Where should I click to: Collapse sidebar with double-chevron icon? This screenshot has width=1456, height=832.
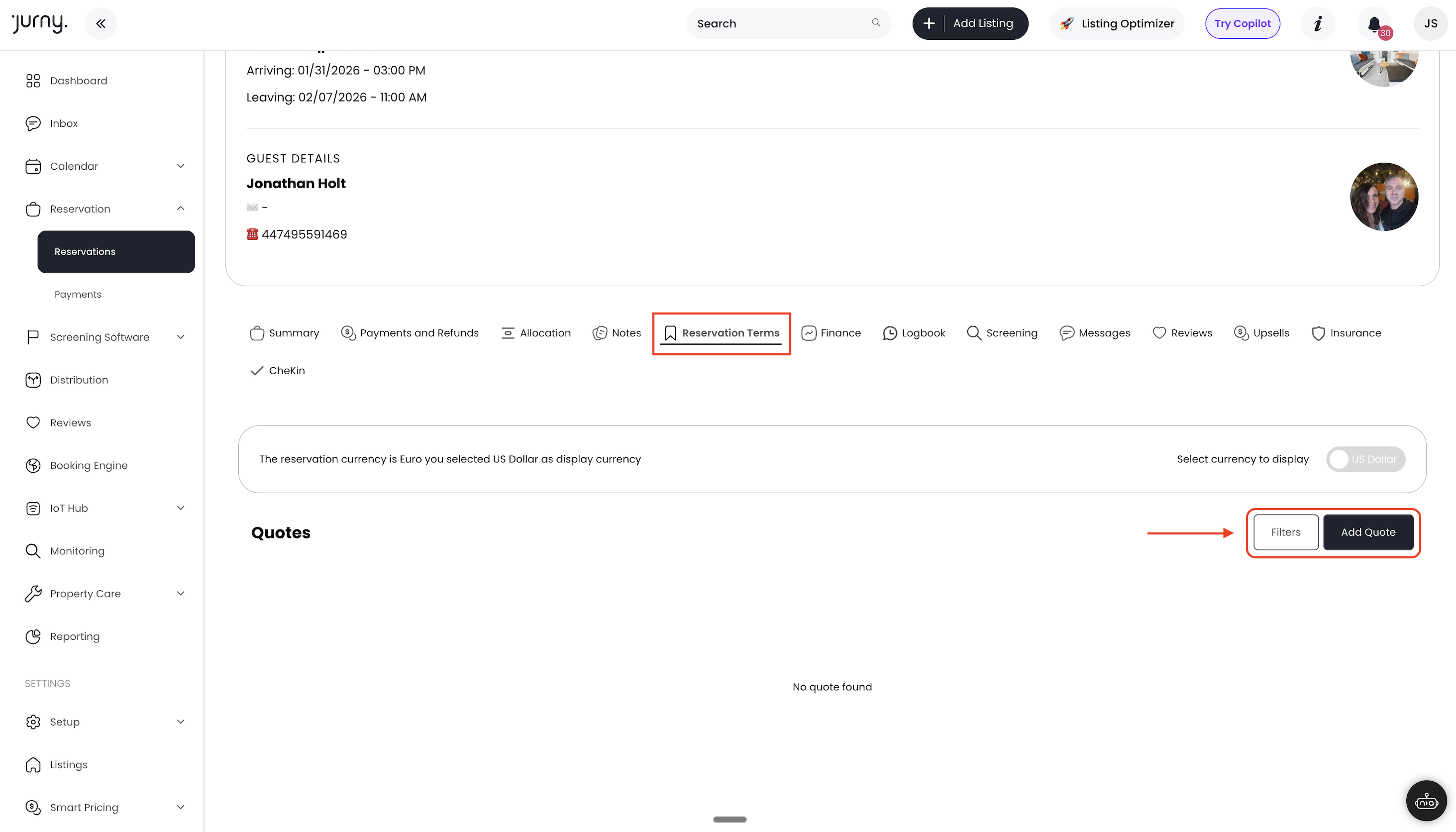[x=101, y=24]
